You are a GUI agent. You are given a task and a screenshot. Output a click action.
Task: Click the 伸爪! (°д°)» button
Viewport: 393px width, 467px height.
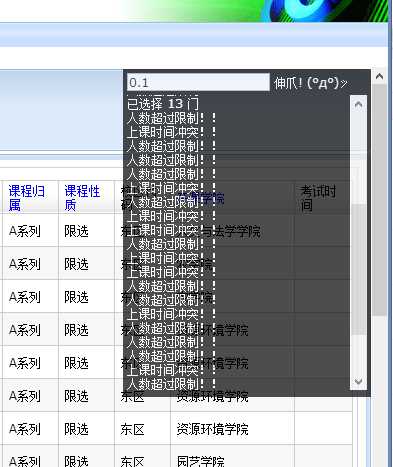311,83
